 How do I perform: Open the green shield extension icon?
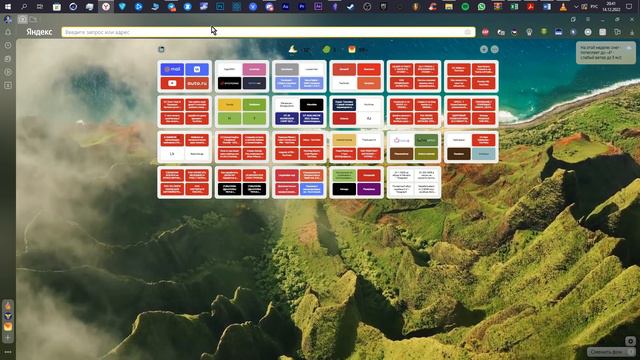(544, 32)
